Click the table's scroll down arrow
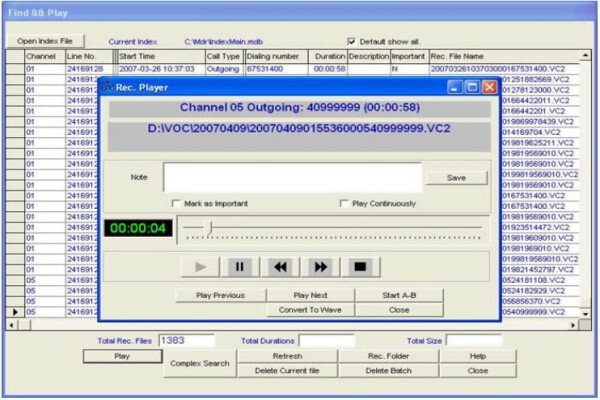This screenshot has width=600, height=400. point(585,313)
